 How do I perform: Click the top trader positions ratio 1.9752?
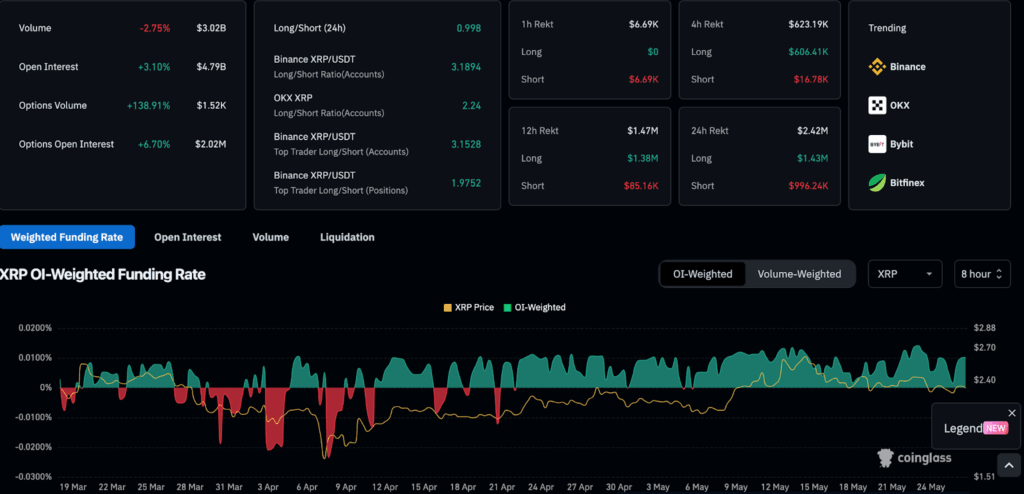466,183
